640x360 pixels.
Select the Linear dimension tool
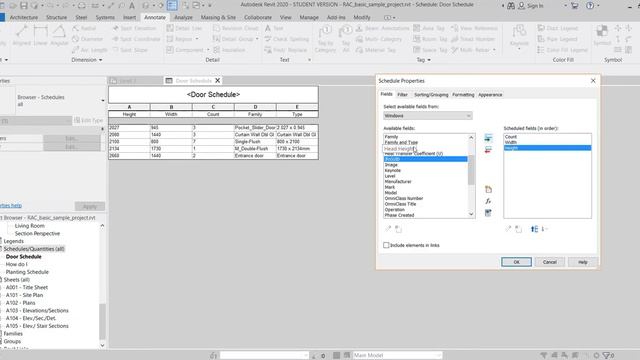pyautogui.click(x=40, y=35)
